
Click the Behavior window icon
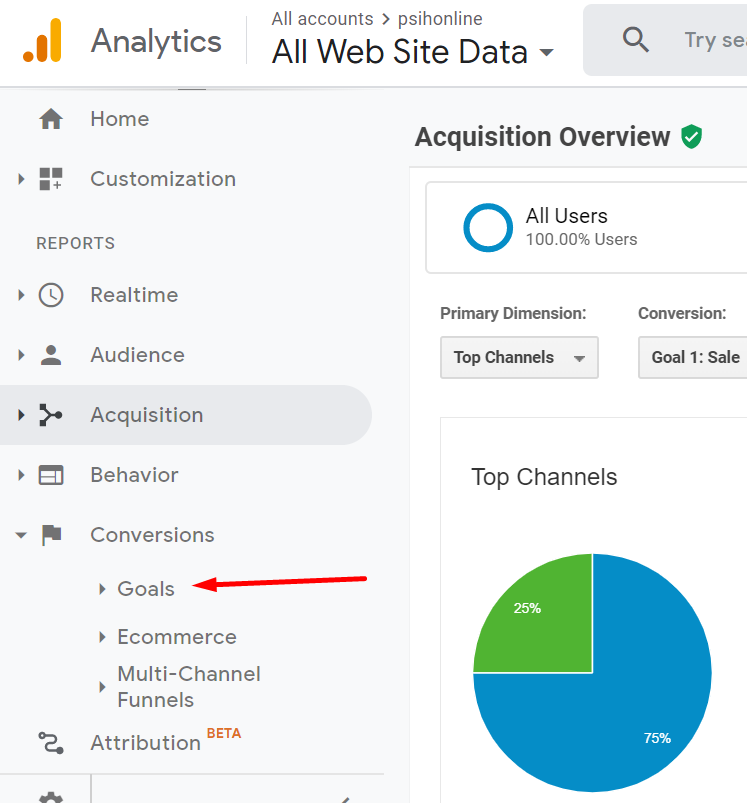pos(51,475)
